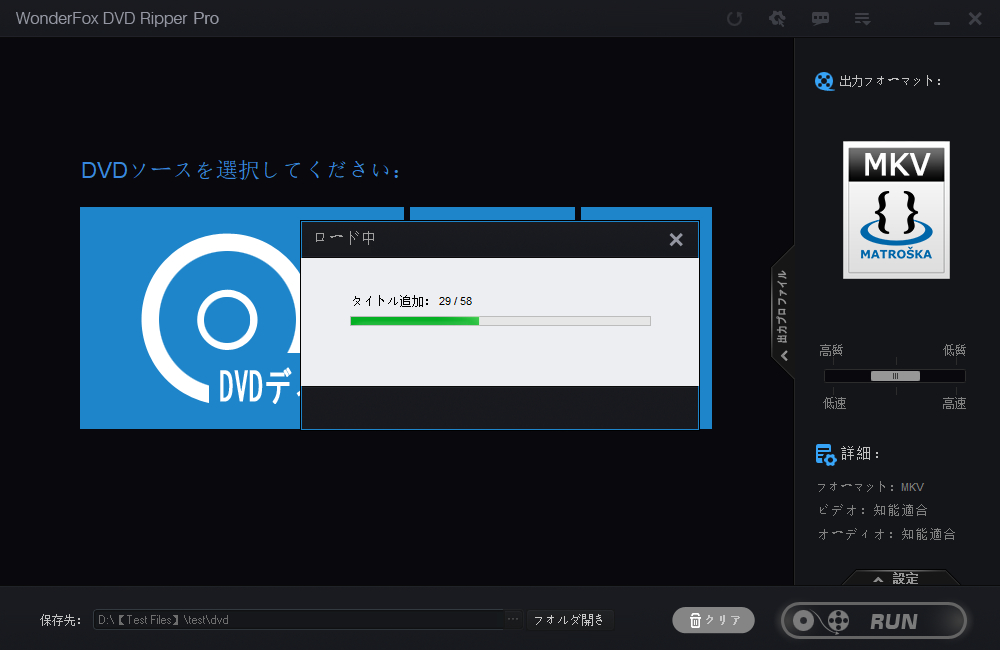Click the フォルダ開き open folder button
This screenshot has width=1000, height=650.
point(569,619)
